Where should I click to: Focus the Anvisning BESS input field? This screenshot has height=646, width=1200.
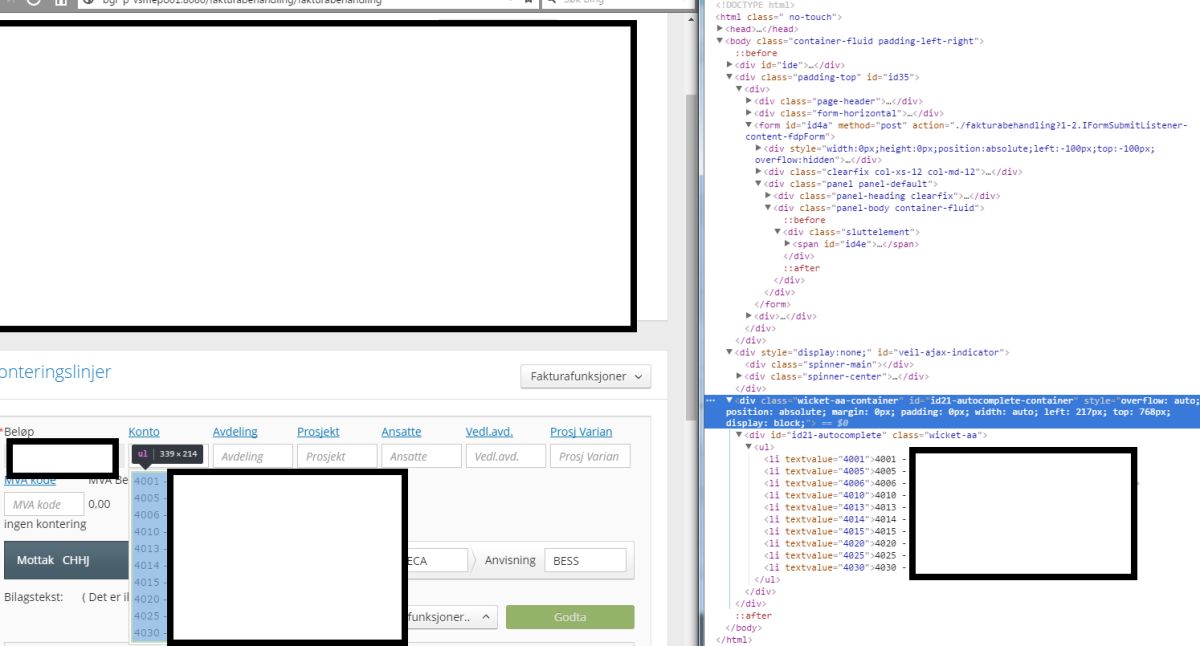586,560
